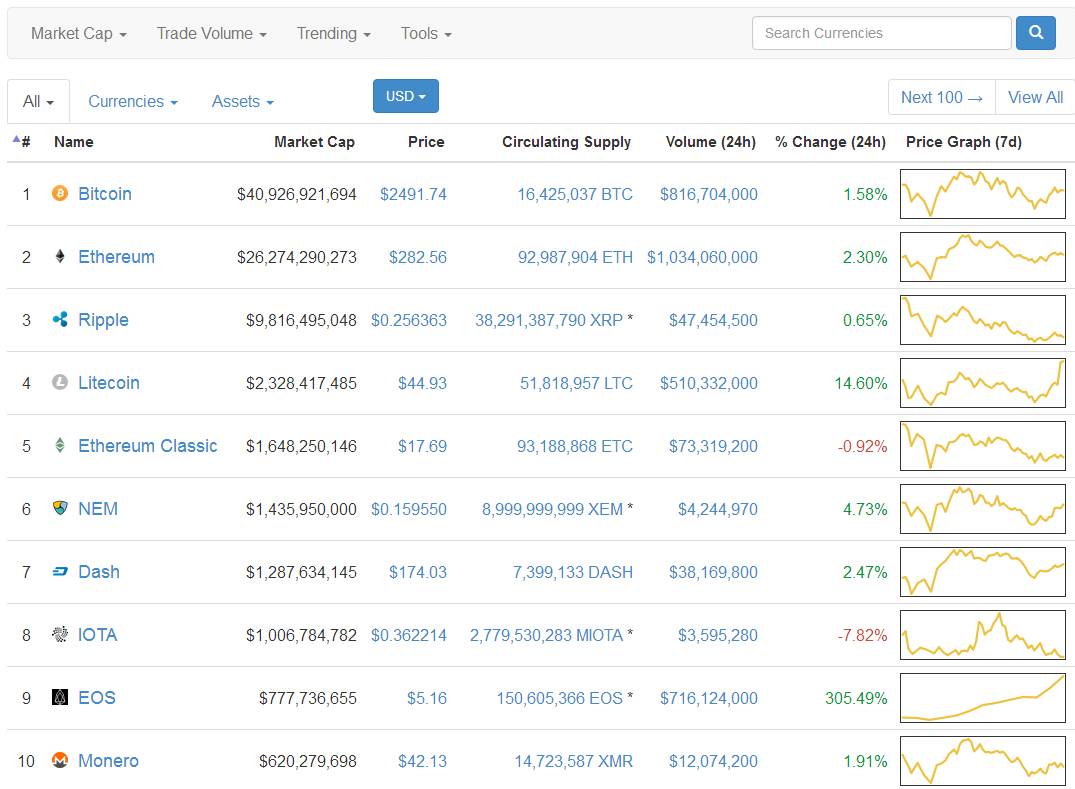Sort by the Market Cap column header

click(x=314, y=142)
